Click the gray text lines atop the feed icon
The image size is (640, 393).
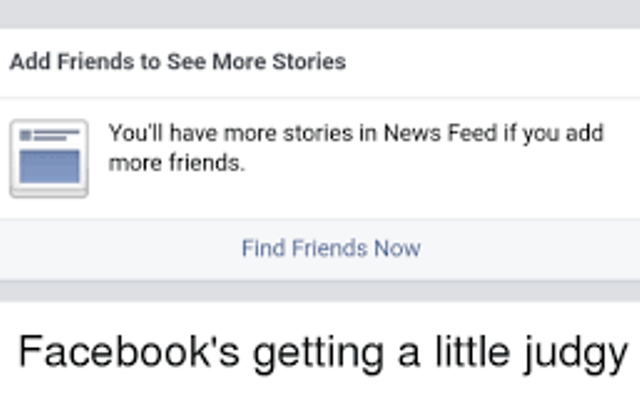(x=56, y=135)
